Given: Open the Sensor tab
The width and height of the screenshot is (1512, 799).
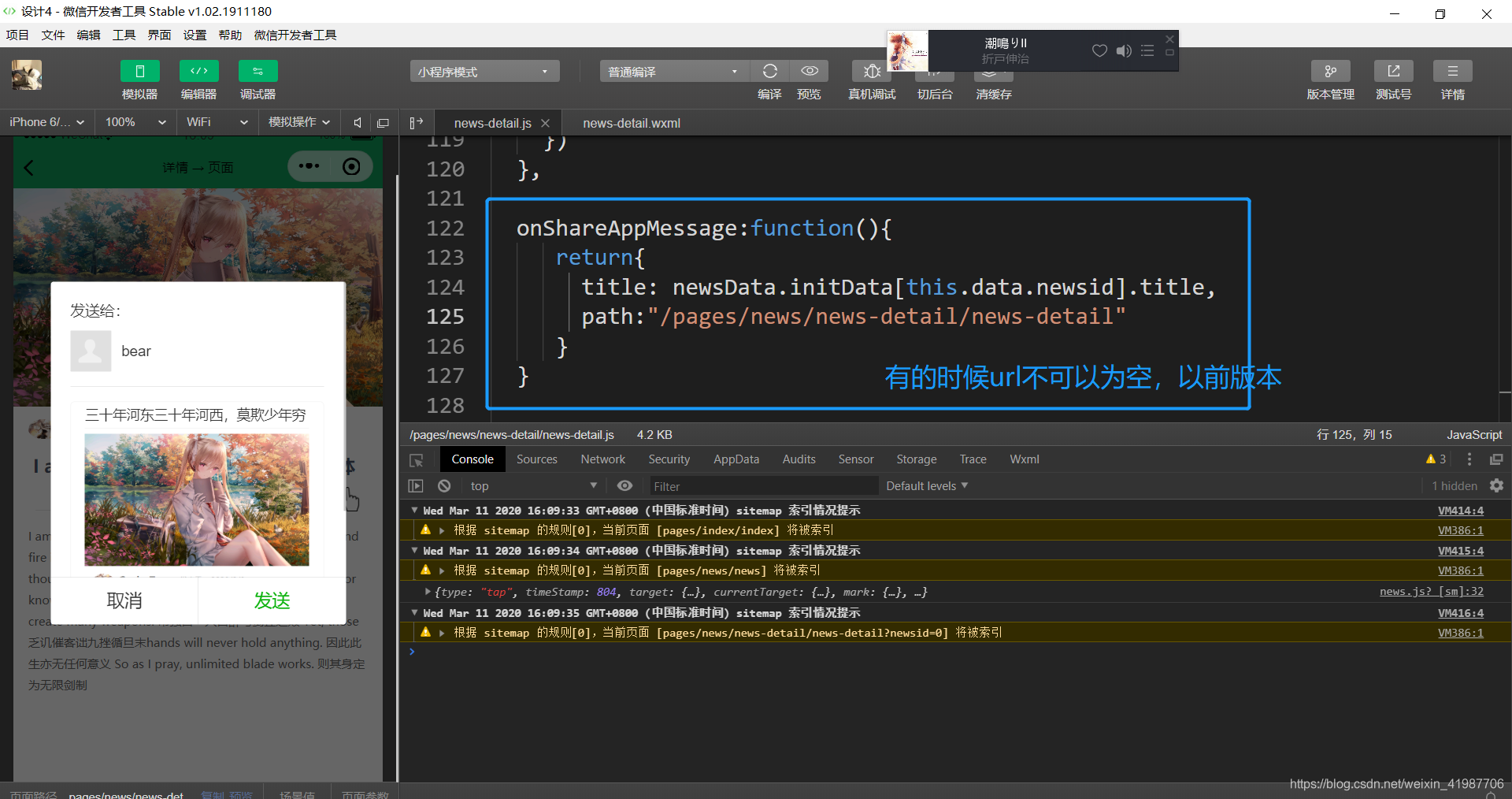Looking at the screenshot, I should tap(856, 459).
